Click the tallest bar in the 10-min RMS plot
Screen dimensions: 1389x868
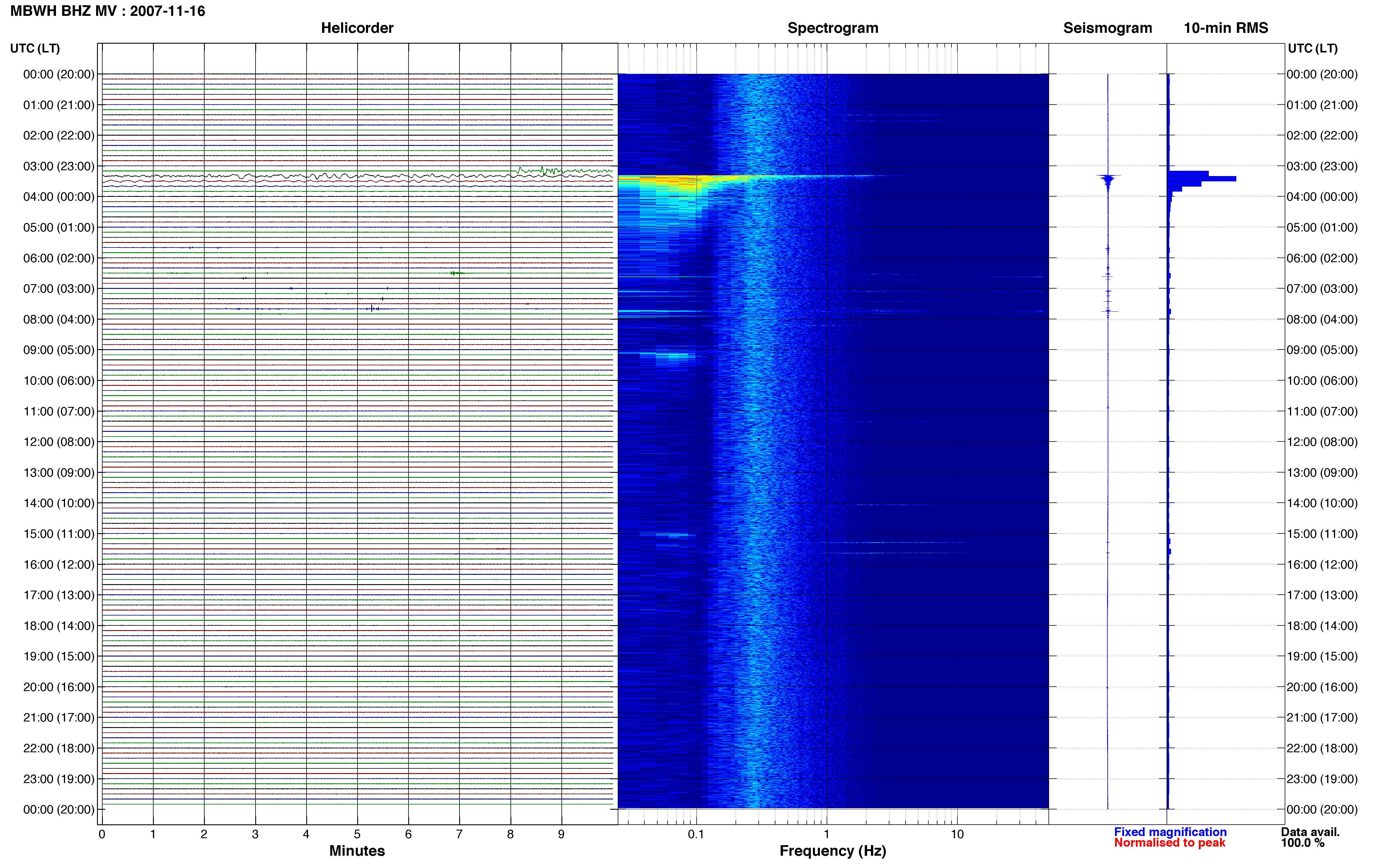(1201, 179)
